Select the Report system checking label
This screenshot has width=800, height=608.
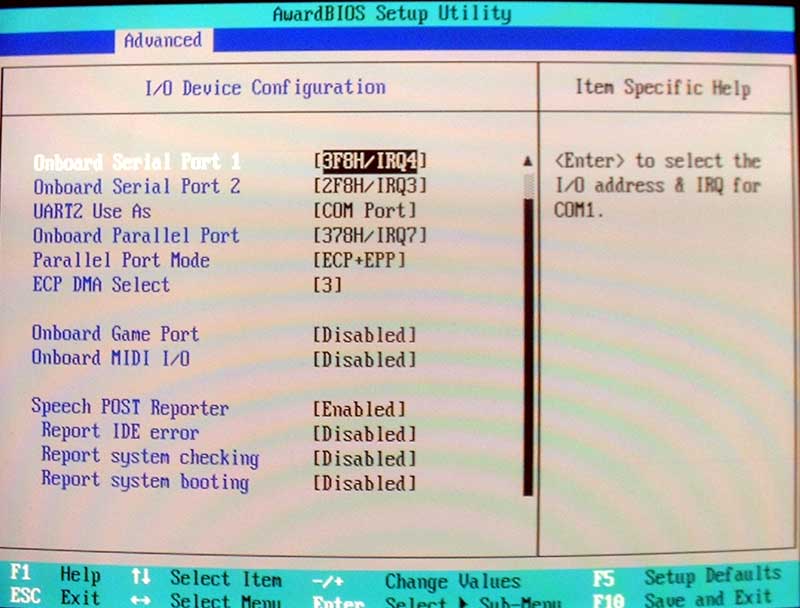[151, 457]
